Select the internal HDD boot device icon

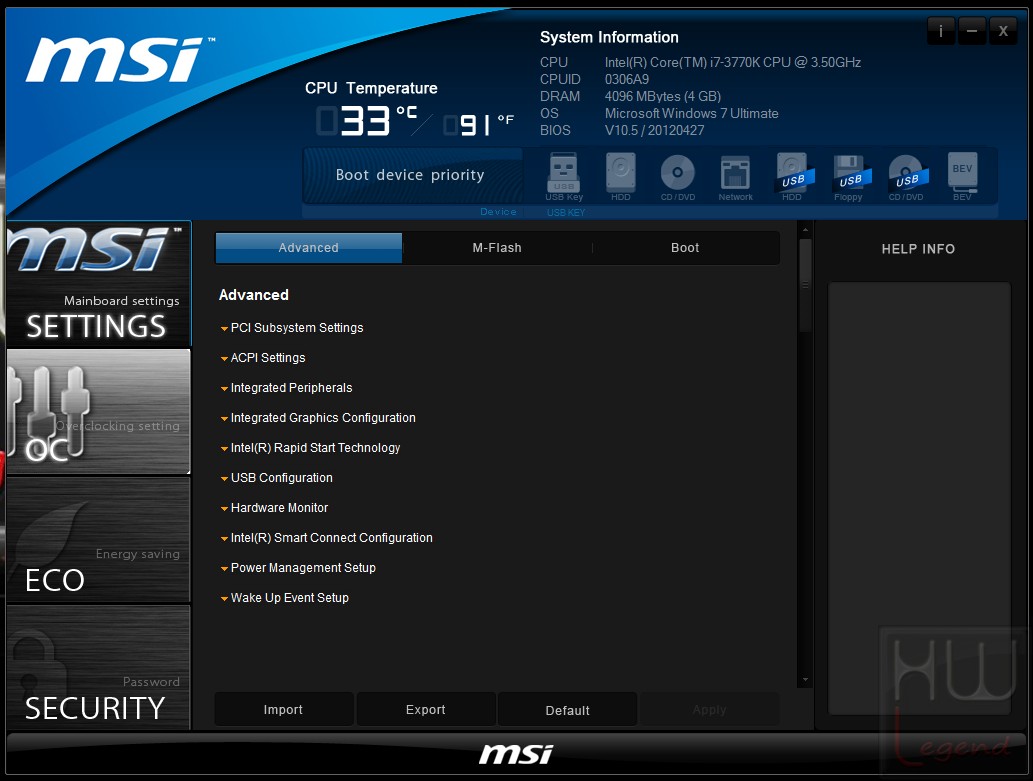621,177
